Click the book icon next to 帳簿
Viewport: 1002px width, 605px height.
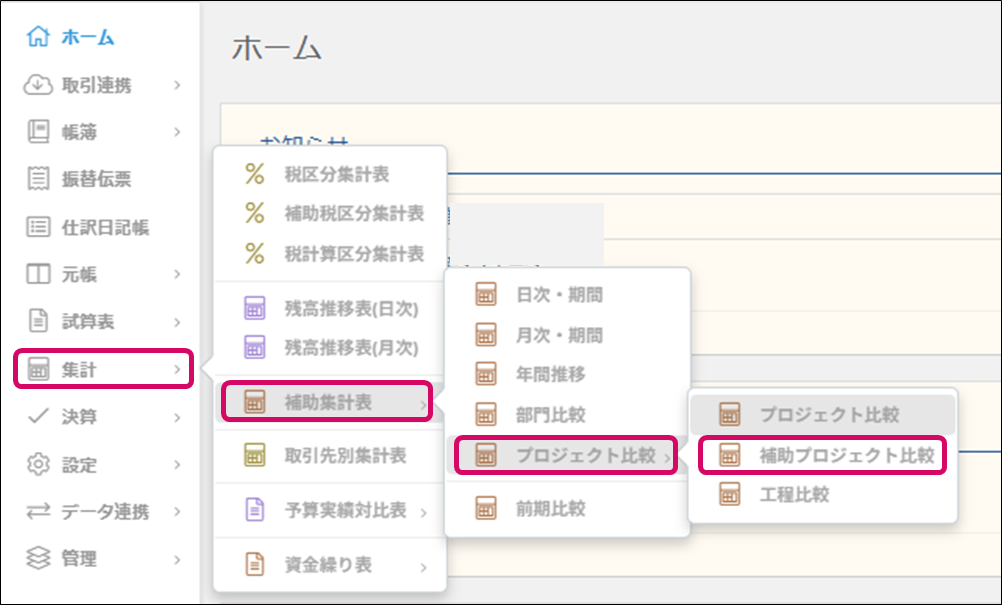pos(38,132)
